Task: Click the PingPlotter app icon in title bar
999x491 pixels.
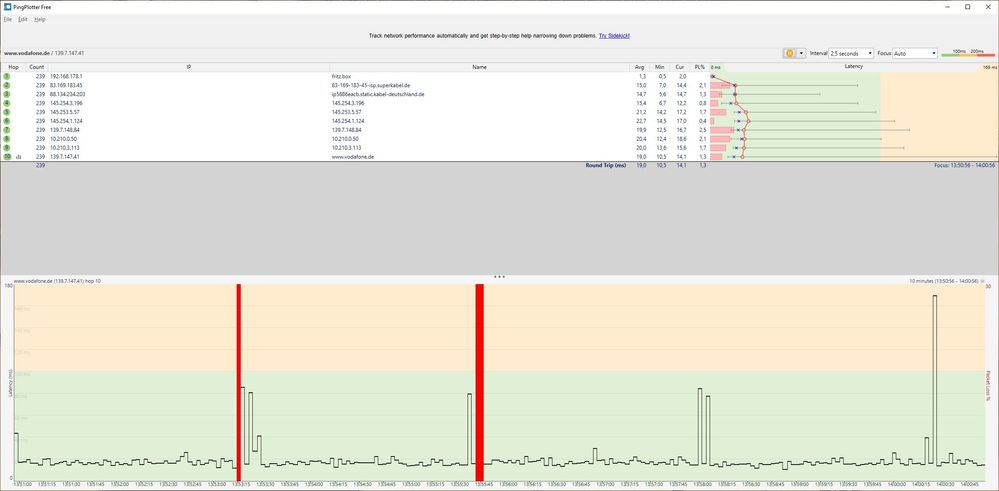Action: tap(6, 6)
